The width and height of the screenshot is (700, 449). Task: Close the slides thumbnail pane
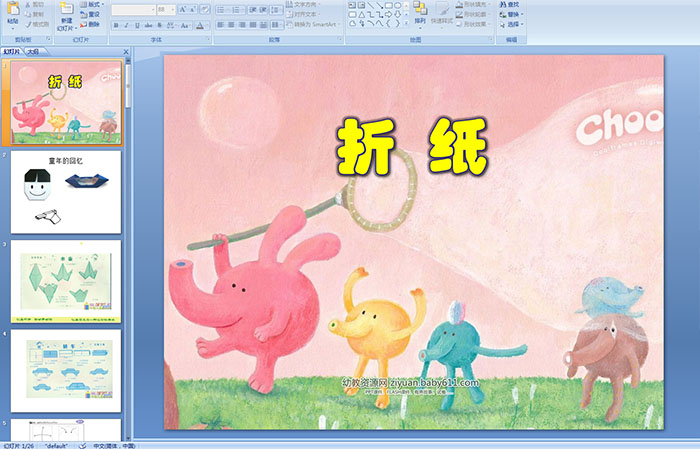click(126, 52)
